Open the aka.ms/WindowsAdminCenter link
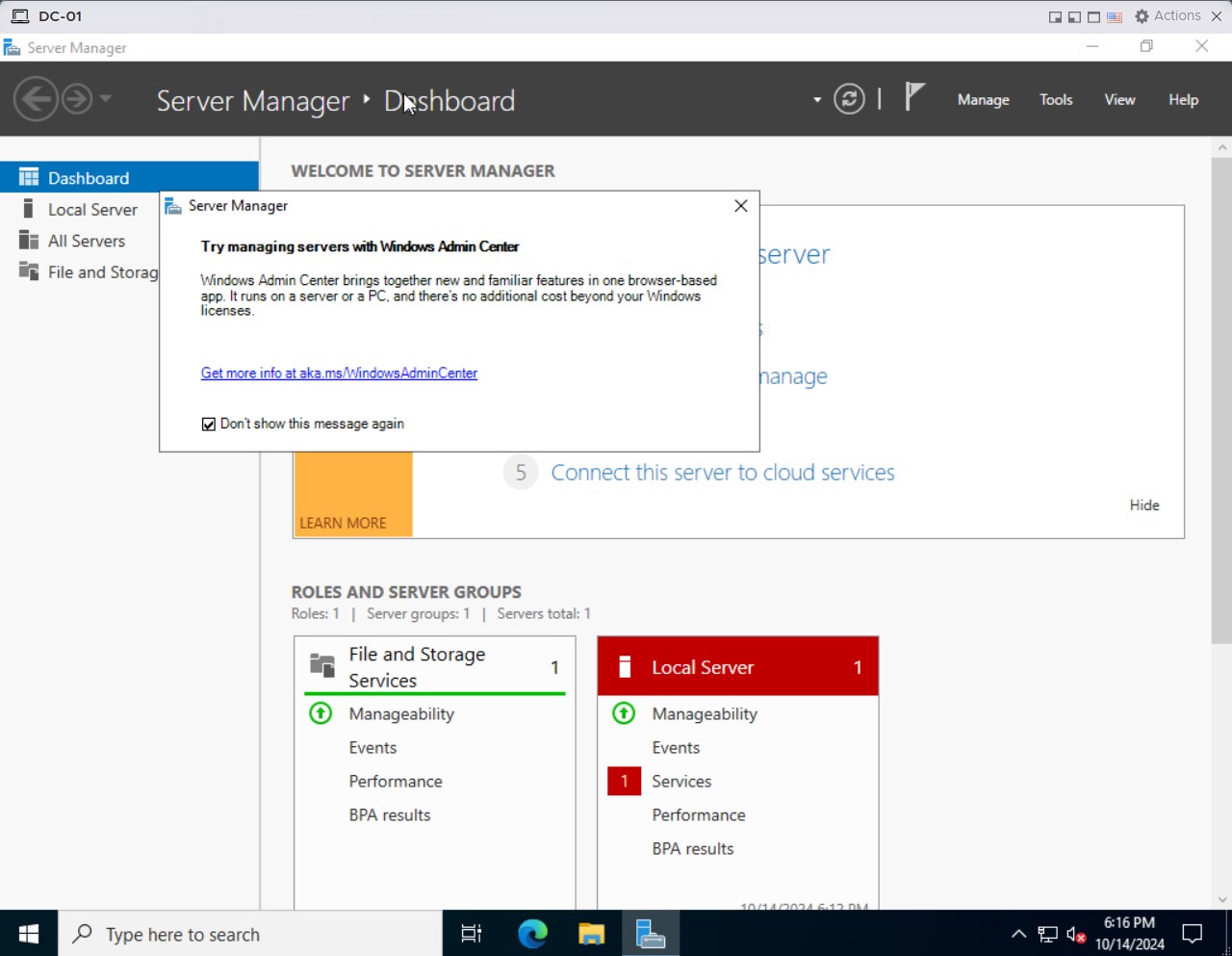Screen dimensions: 1232x956 click(x=339, y=374)
